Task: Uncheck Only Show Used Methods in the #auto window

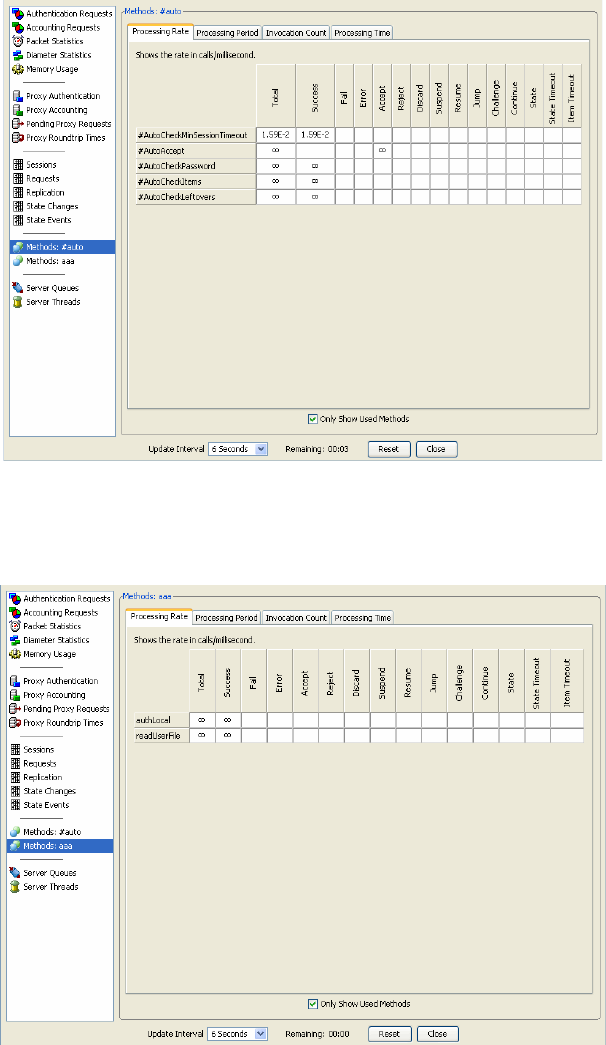Action: [315, 419]
